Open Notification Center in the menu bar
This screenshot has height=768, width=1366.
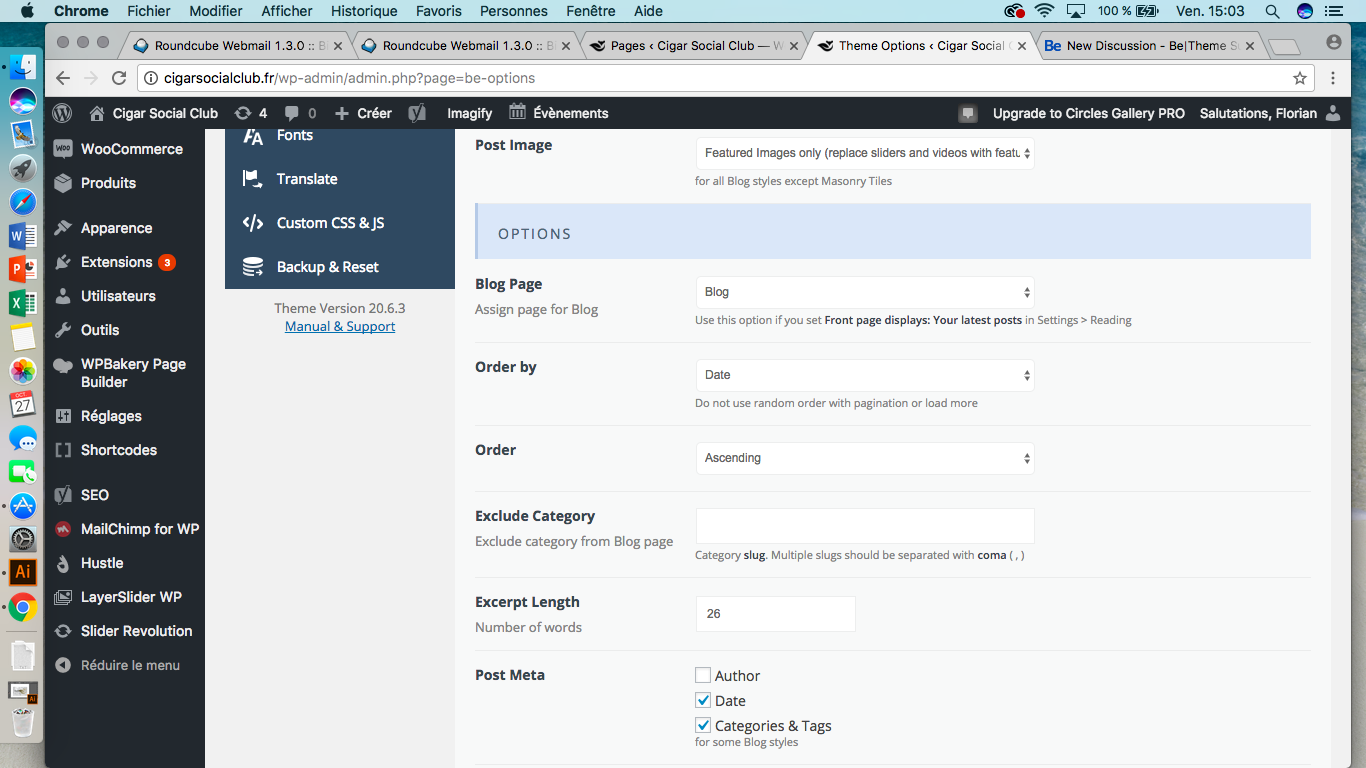1333,11
